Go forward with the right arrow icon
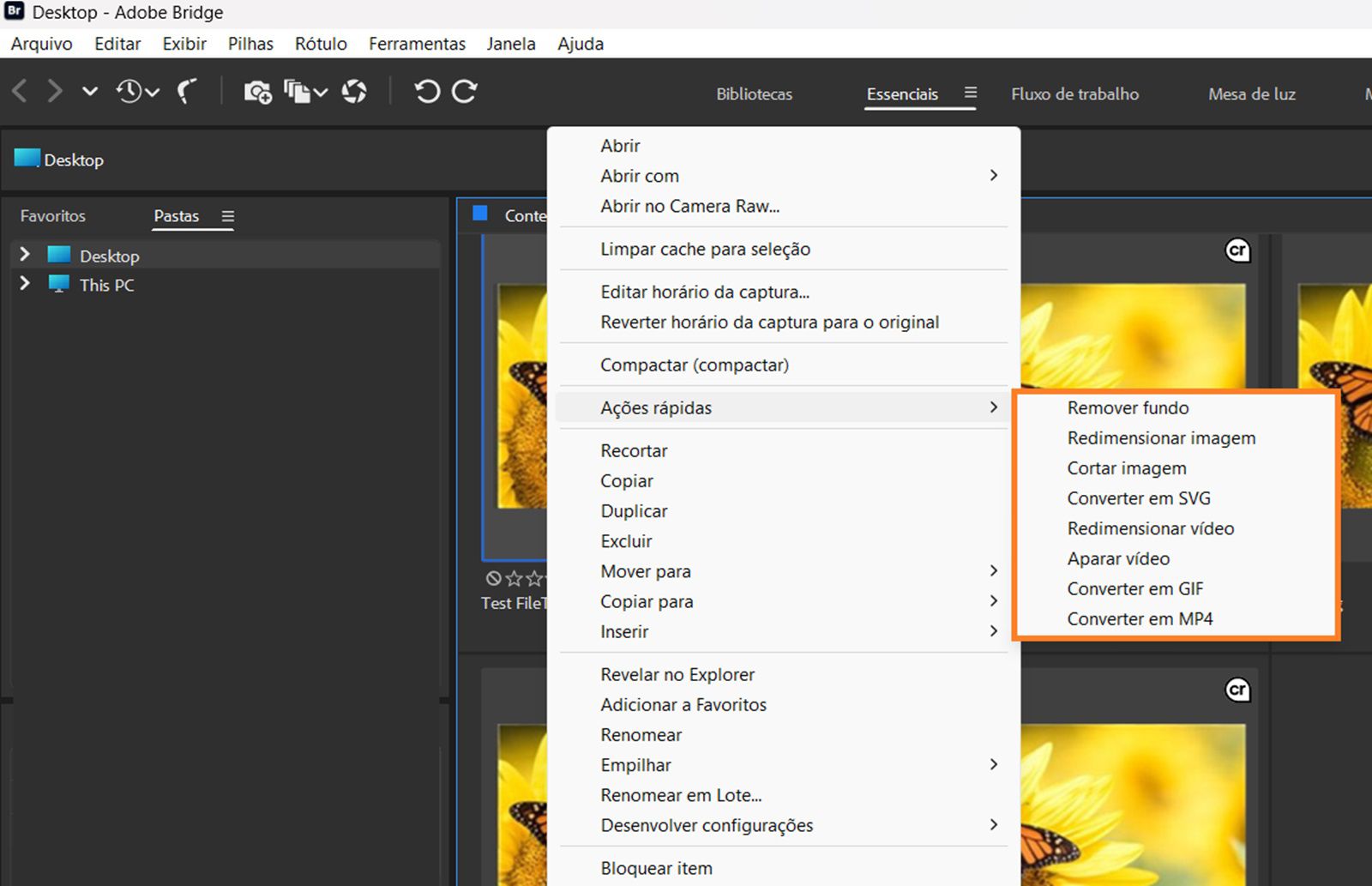The width and height of the screenshot is (1372, 886). coord(55,91)
